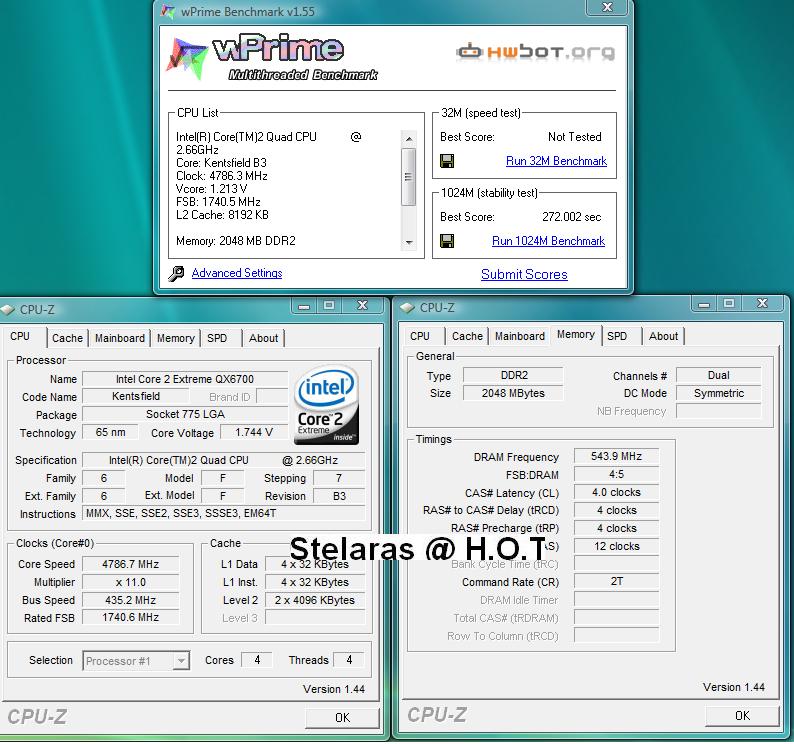The image size is (794, 744).
Task: Open Mainboard tab in left CPU-Z
Action: coord(120,338)
